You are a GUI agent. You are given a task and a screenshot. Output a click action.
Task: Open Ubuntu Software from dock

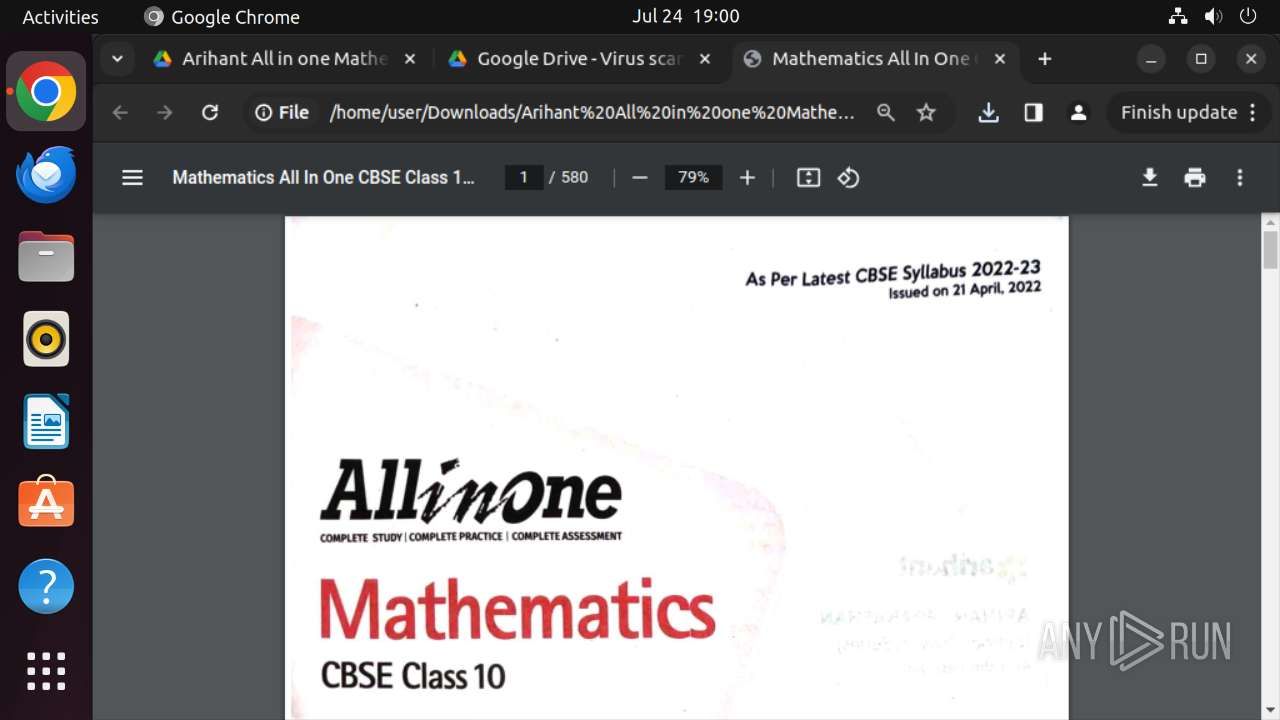(46, 503)
